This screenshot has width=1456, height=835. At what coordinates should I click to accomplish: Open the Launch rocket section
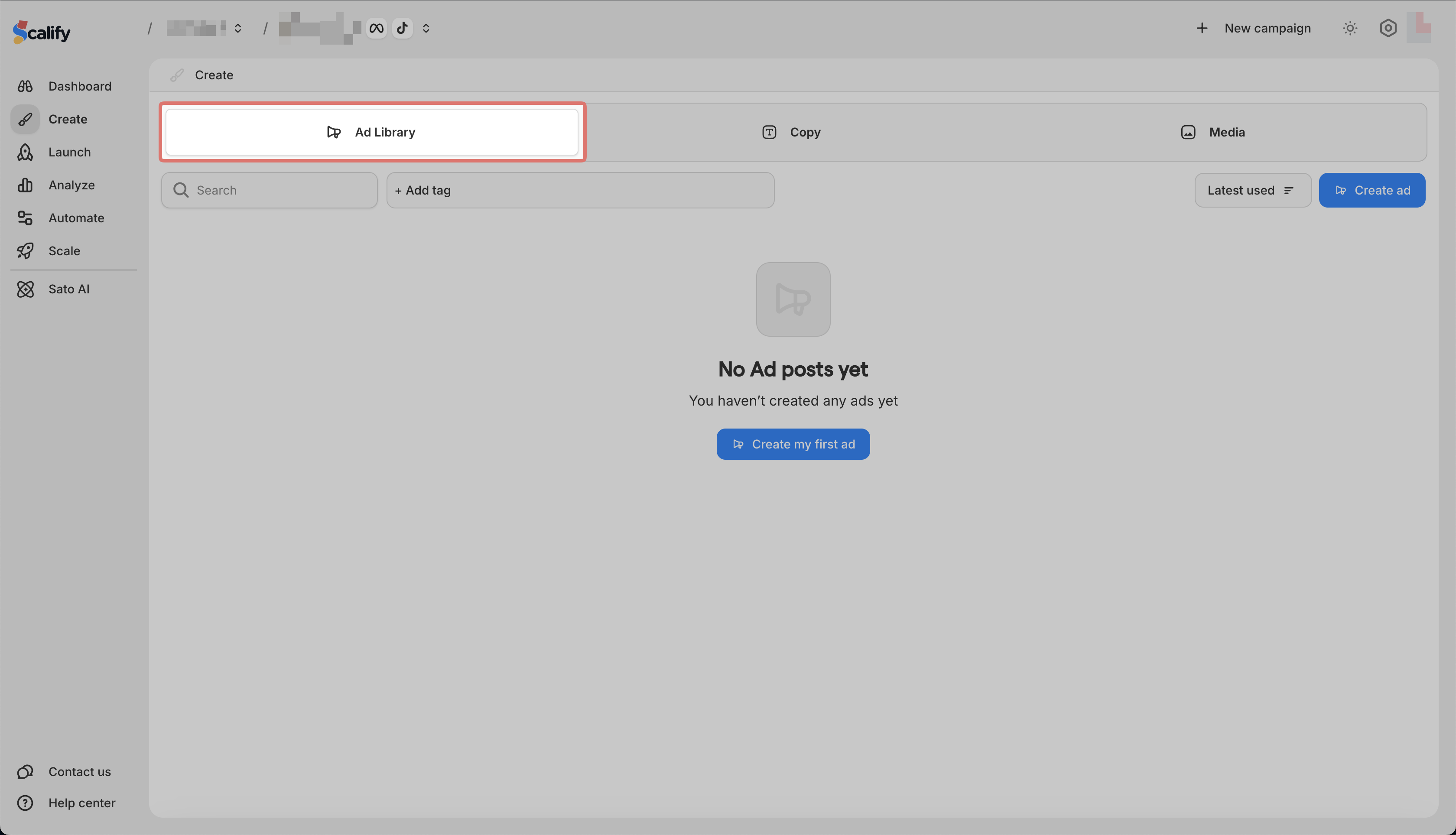click(69, 152)
